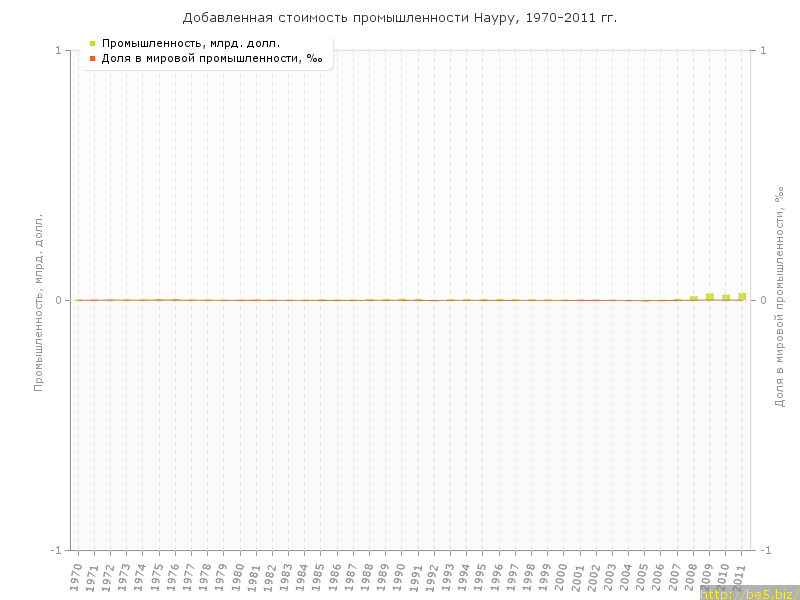
Task: Select the green bar for 2011
Action: coord(742,296)
